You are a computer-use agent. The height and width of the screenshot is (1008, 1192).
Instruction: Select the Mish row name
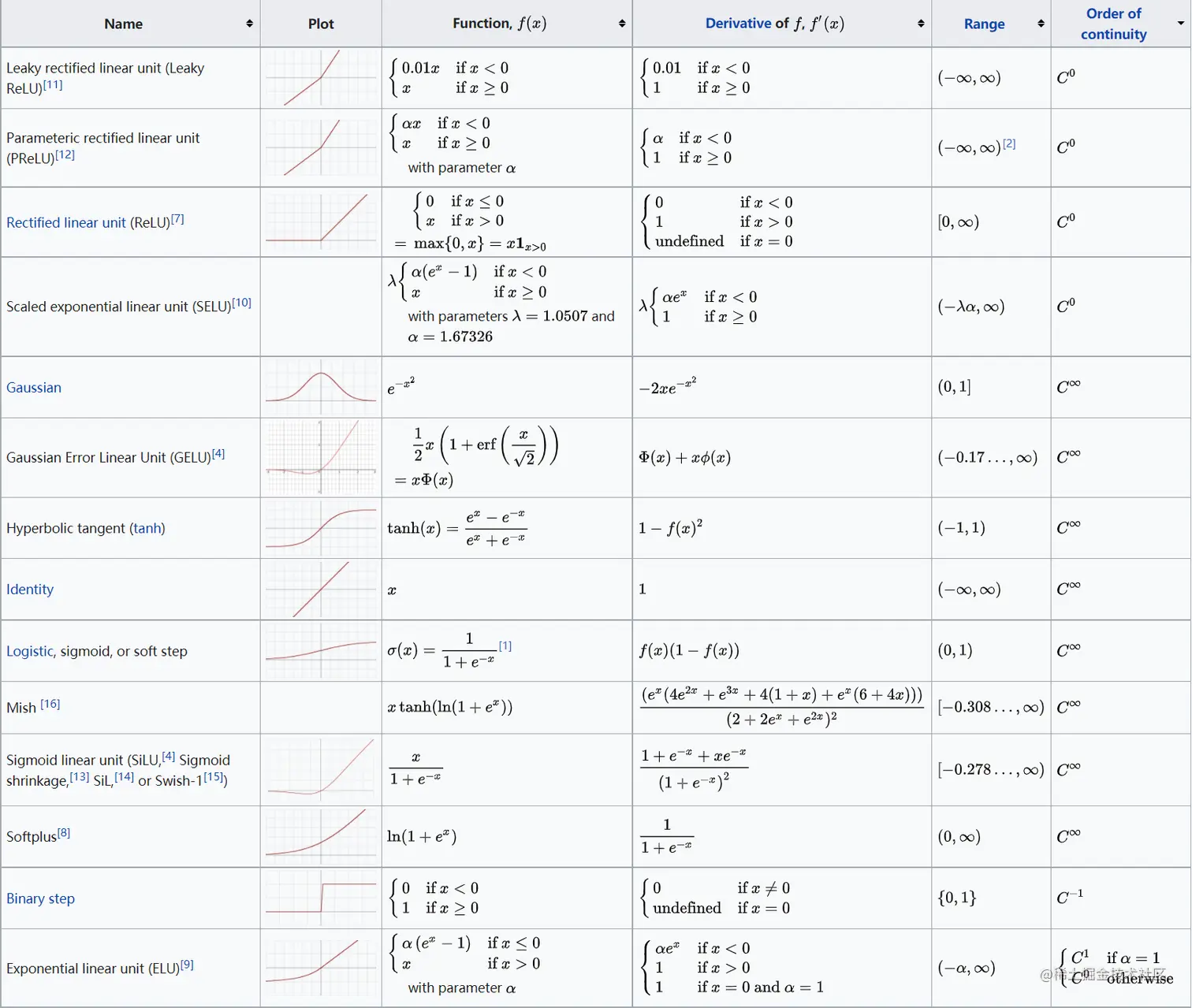coord(21,708)
